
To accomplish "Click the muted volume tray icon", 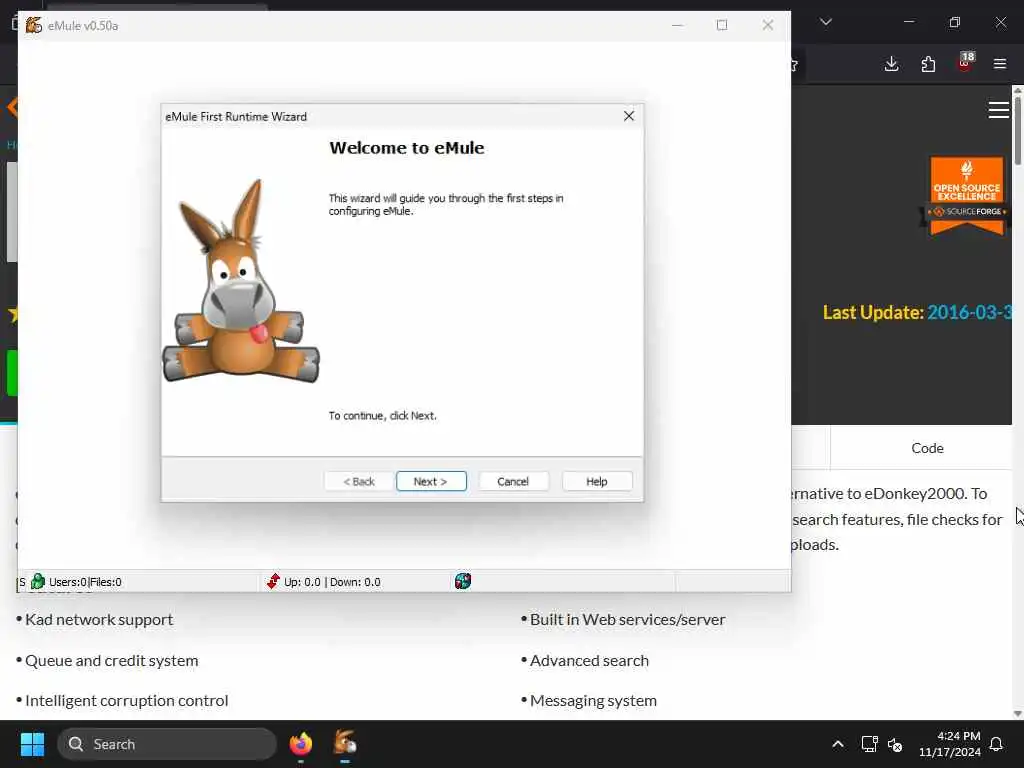I will 895,744.
